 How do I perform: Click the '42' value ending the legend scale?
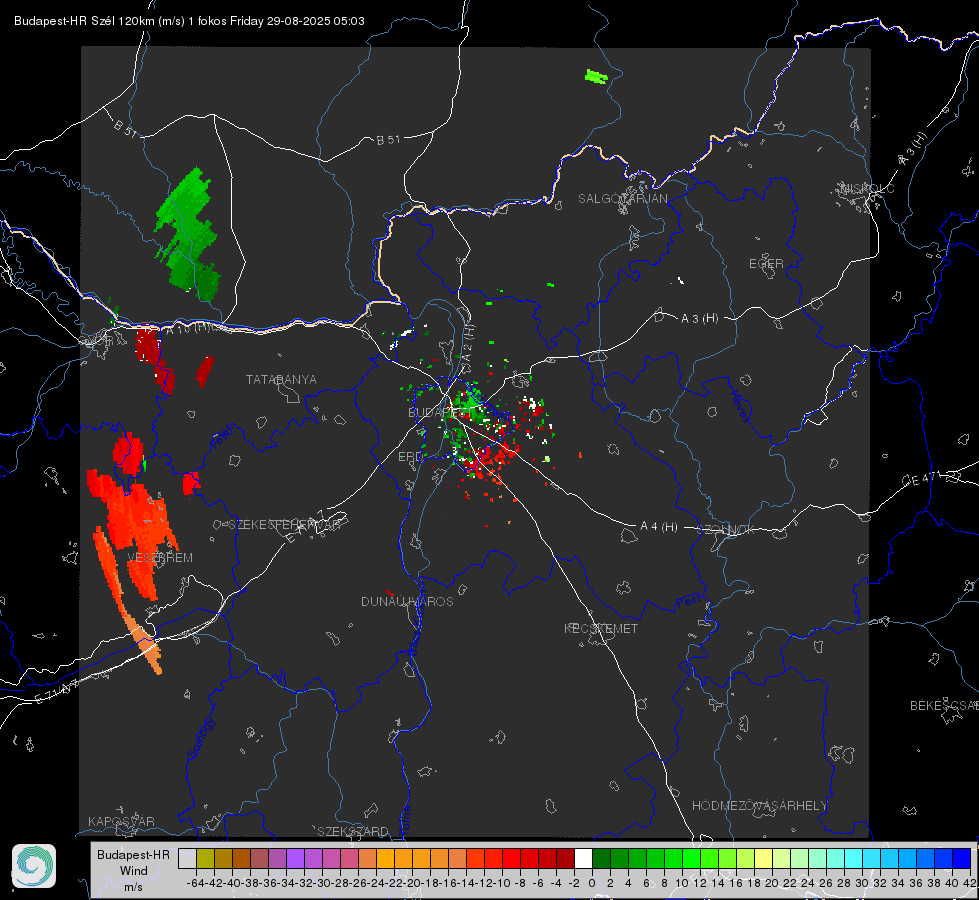coord(969,883)
